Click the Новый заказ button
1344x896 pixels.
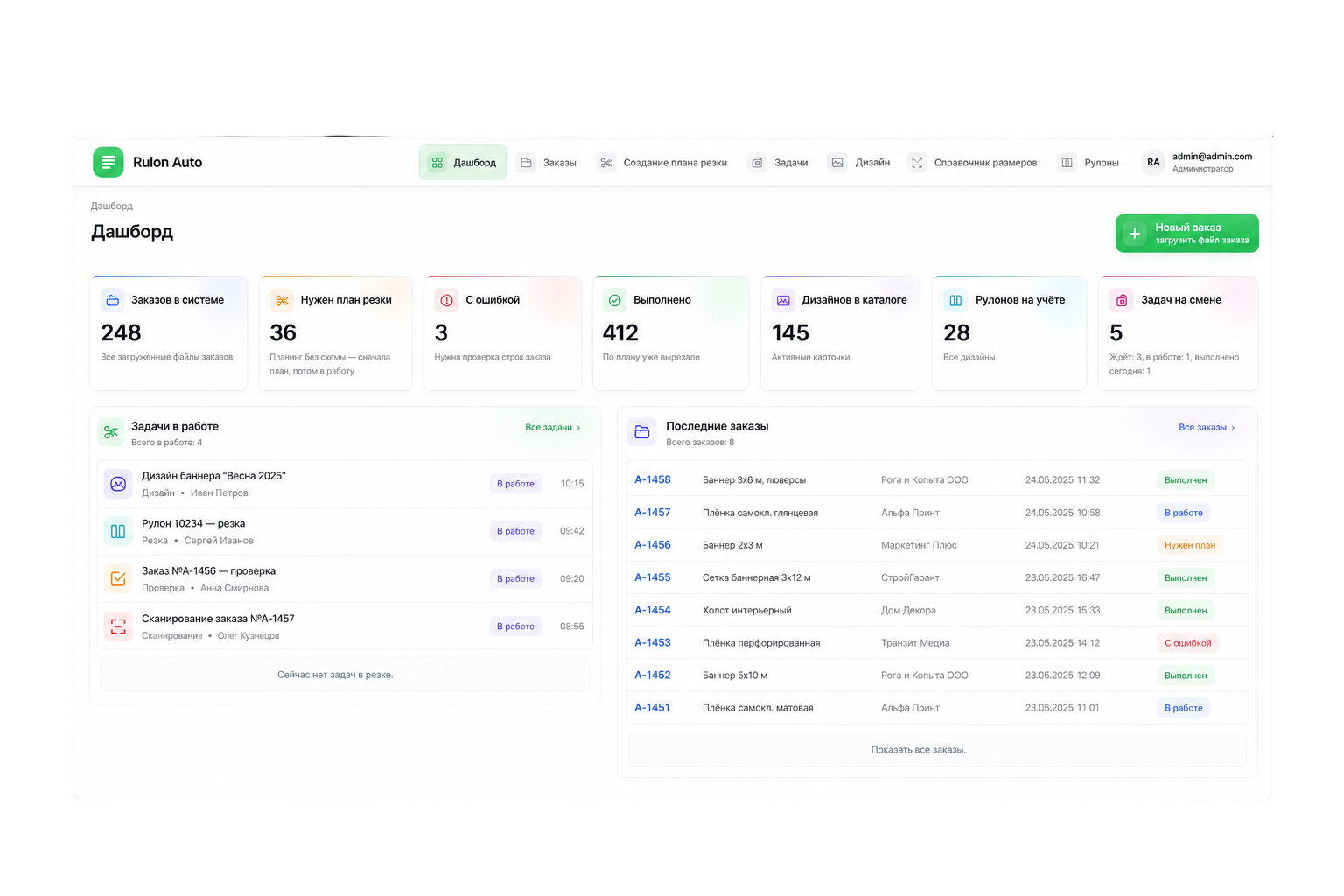point(1187,234)
